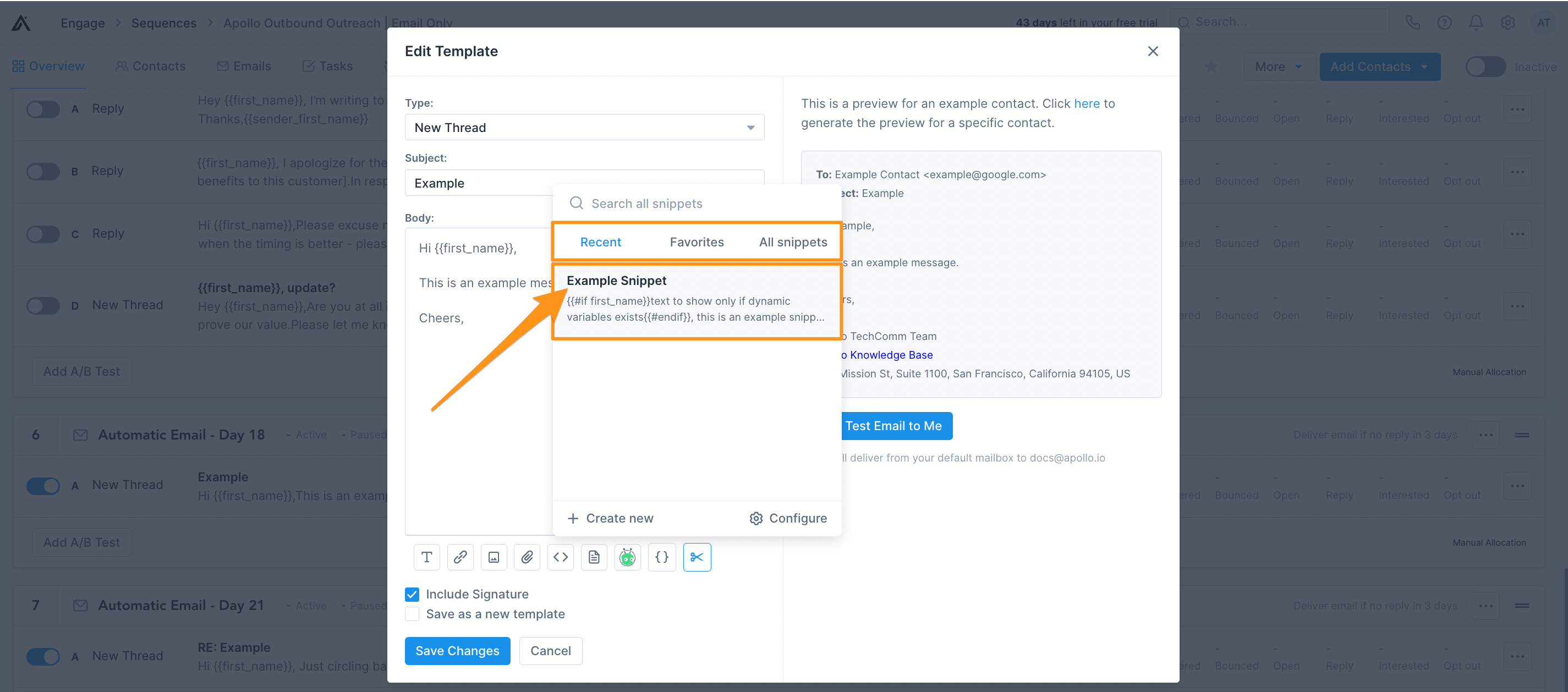
Task: Open the Emails tab
Action: [x=244, y=65]
